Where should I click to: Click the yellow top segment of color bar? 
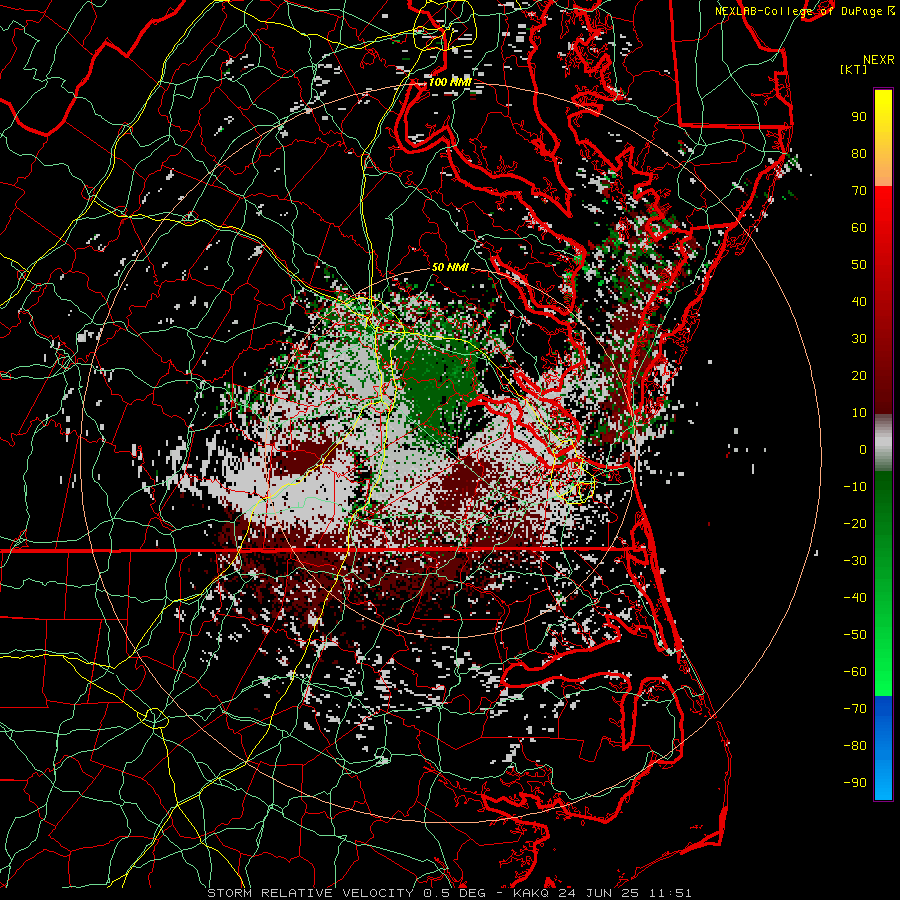click(x=883, y=138)
